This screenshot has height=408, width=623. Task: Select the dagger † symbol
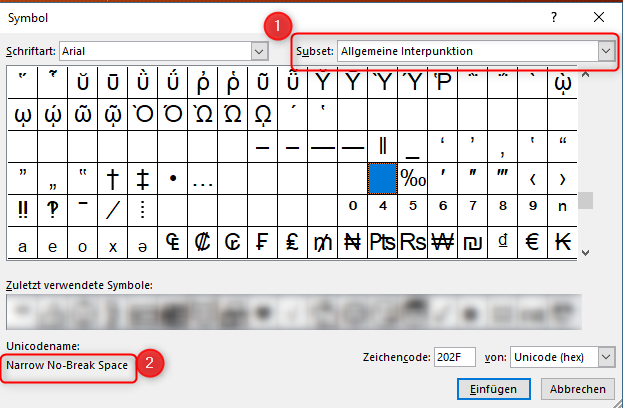pos(113,178)
